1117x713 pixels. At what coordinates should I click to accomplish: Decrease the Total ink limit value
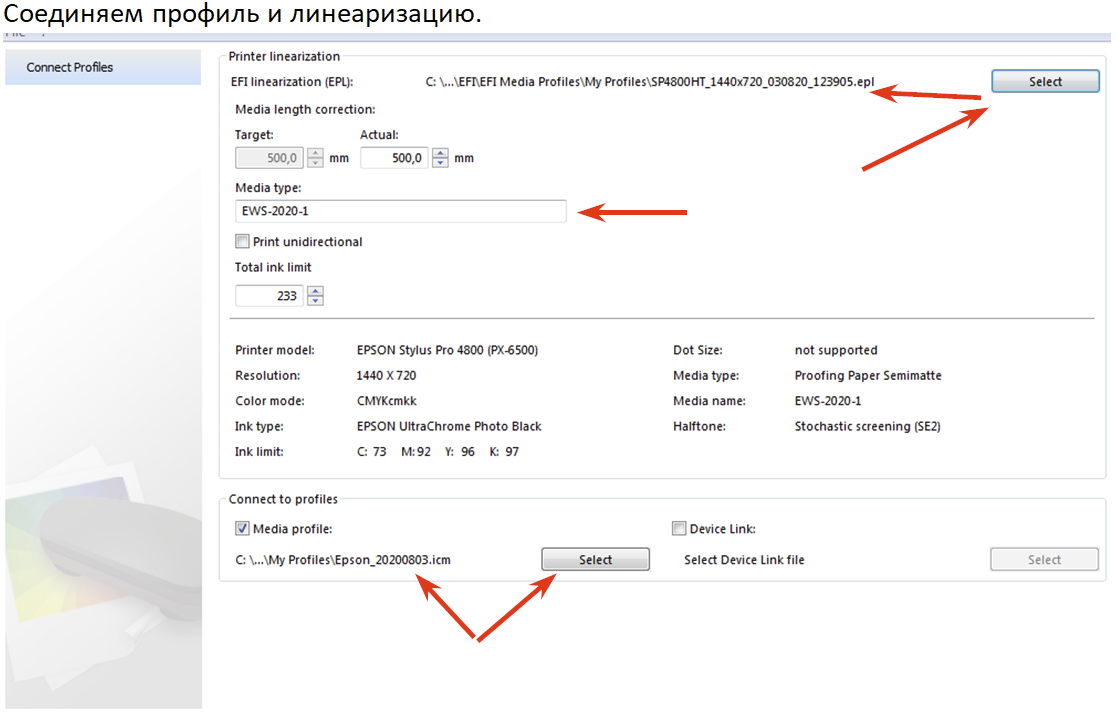315,301
